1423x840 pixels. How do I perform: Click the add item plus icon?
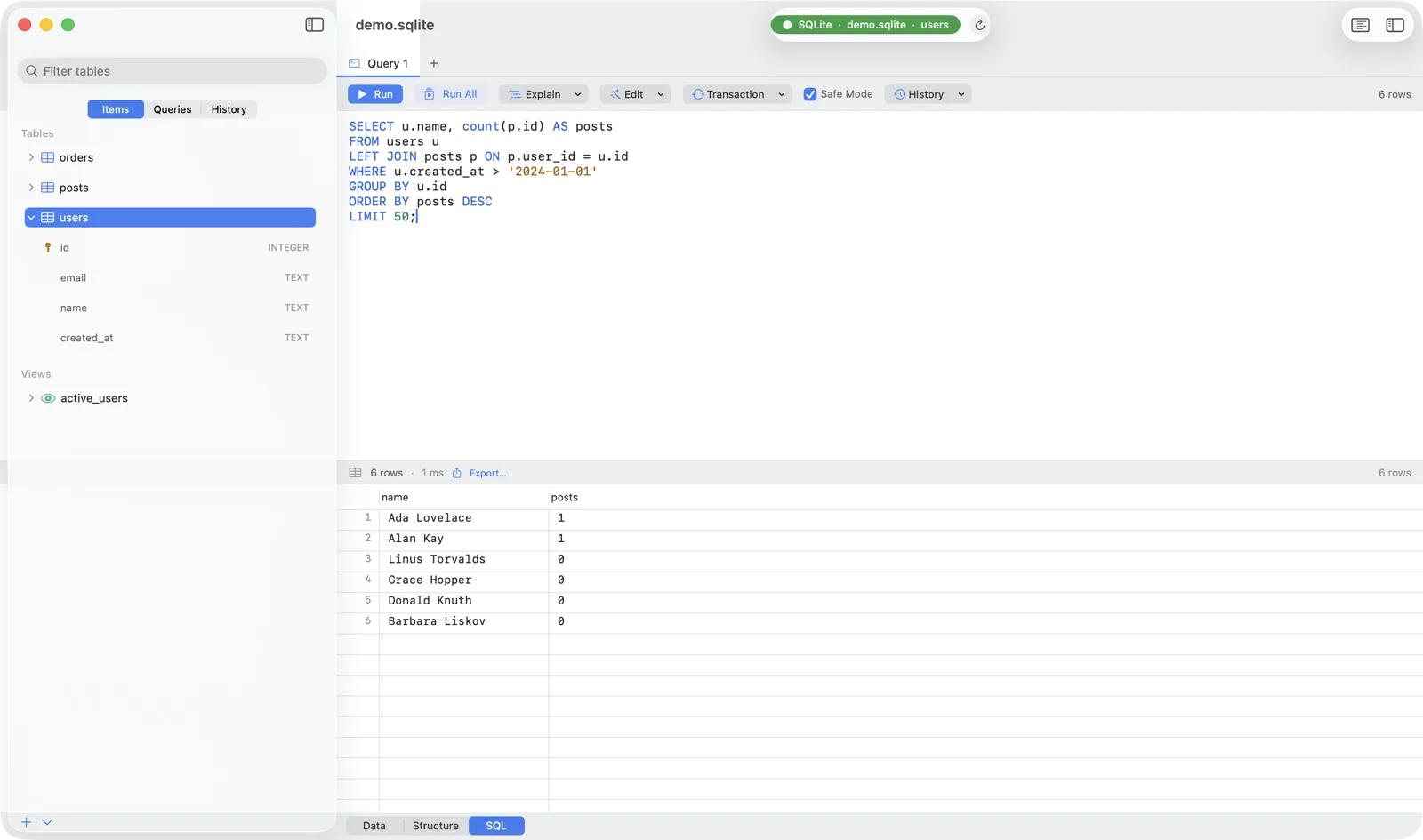[26, 822]
